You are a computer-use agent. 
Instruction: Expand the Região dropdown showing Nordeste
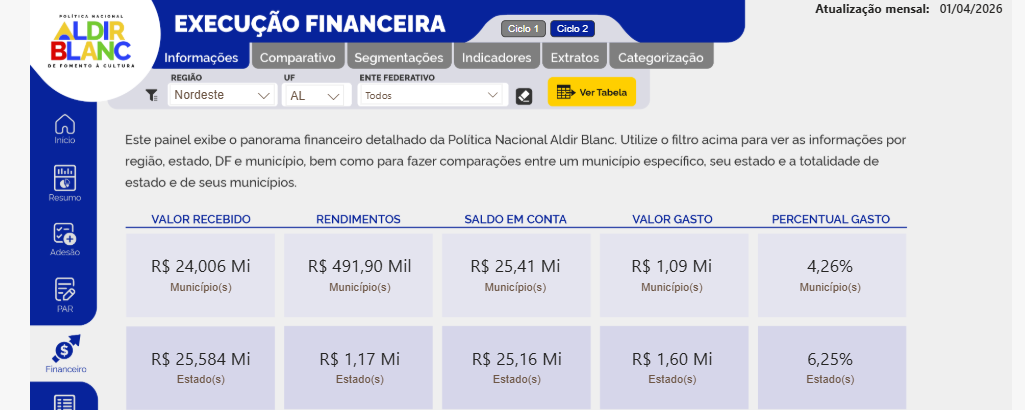[221, 95]
